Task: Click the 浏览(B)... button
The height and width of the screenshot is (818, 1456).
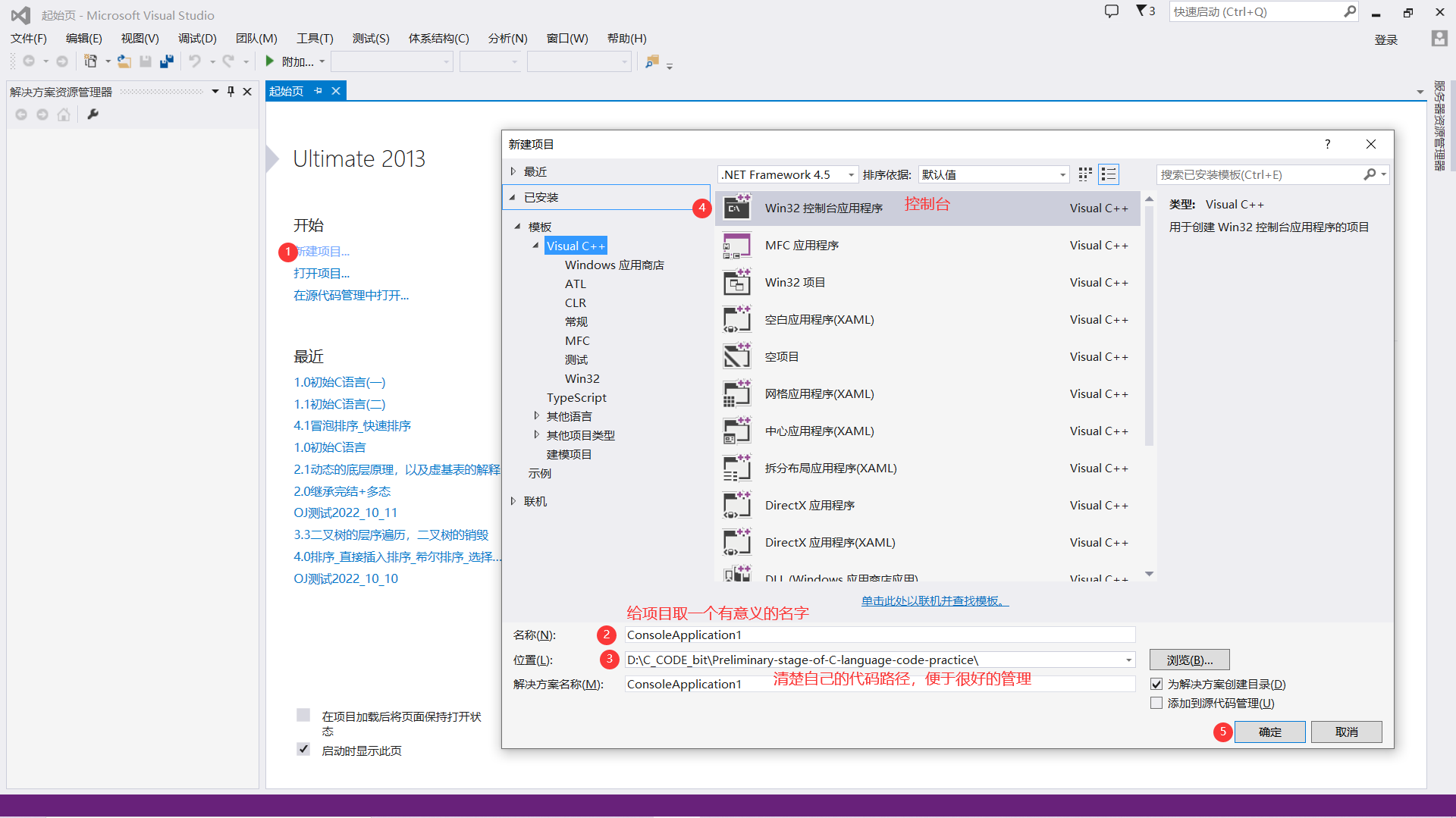Action: [1190, 660]
